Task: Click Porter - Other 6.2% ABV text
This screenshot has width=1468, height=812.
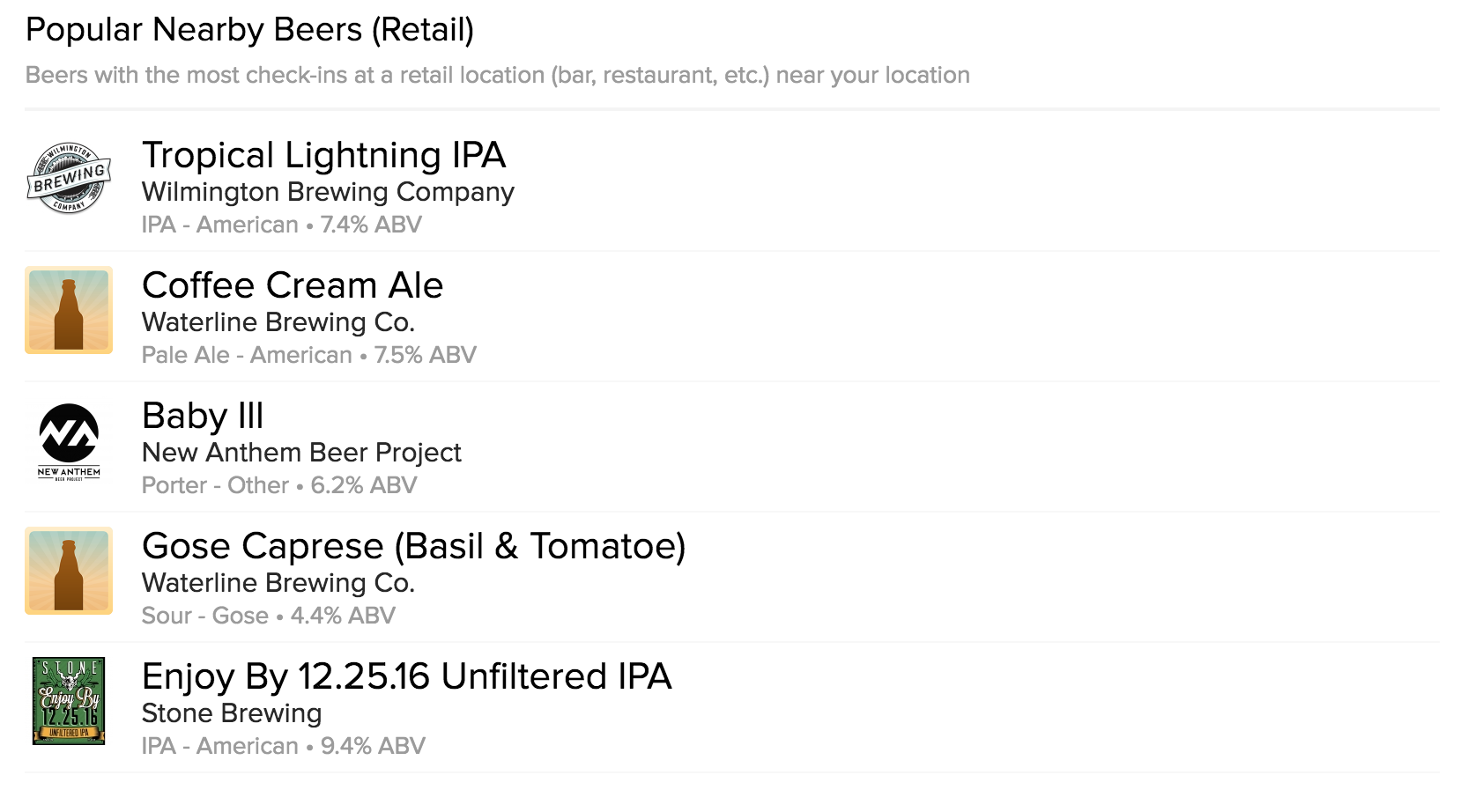Action: click(279, 485)
